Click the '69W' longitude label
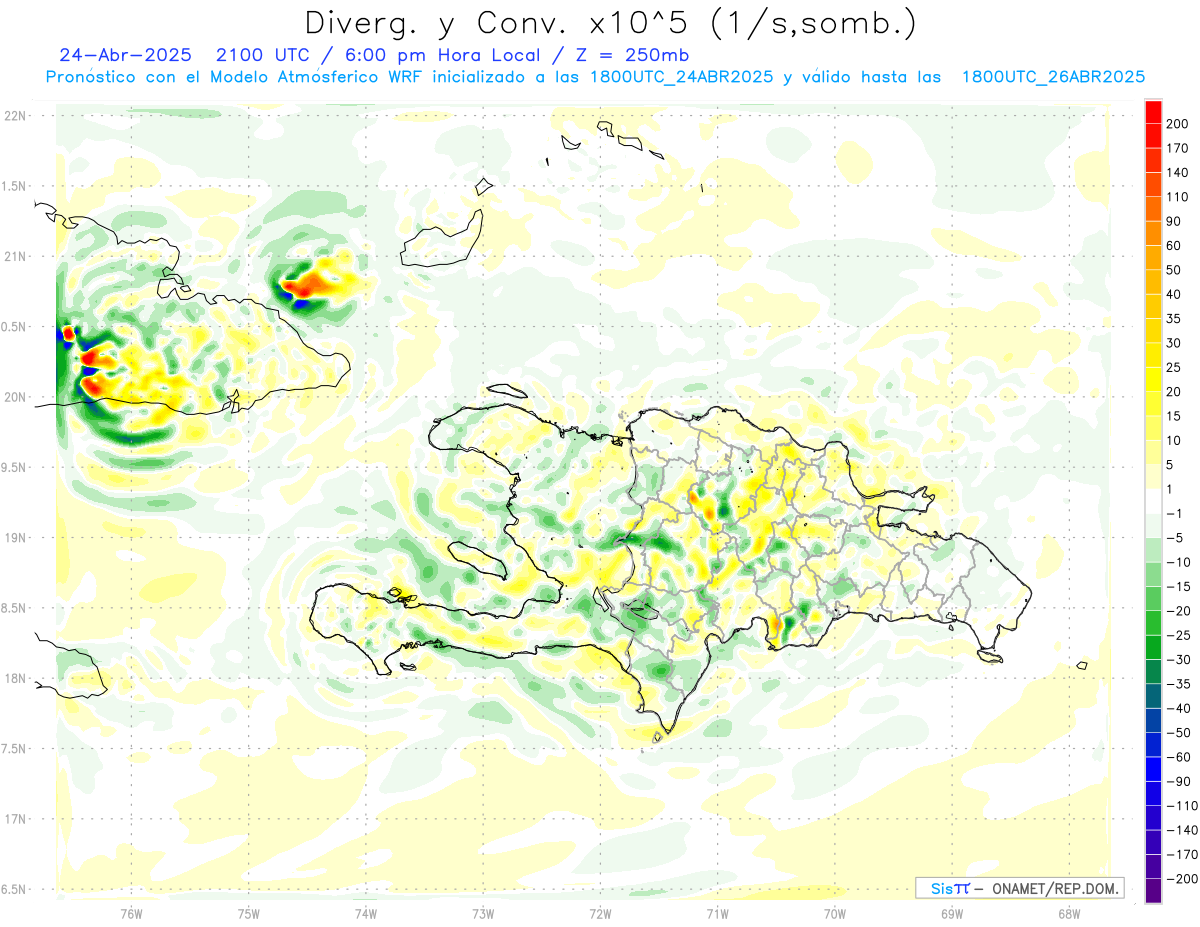1200x927 pixels. pyautogui.click(x=951, y=913)
